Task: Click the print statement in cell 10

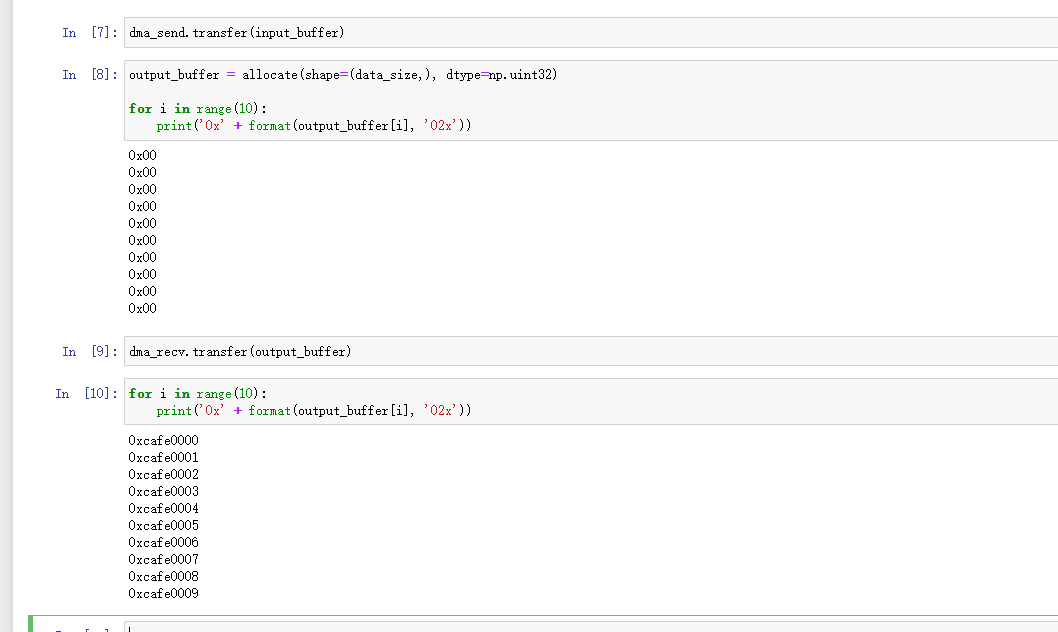Action: (313, 410)
